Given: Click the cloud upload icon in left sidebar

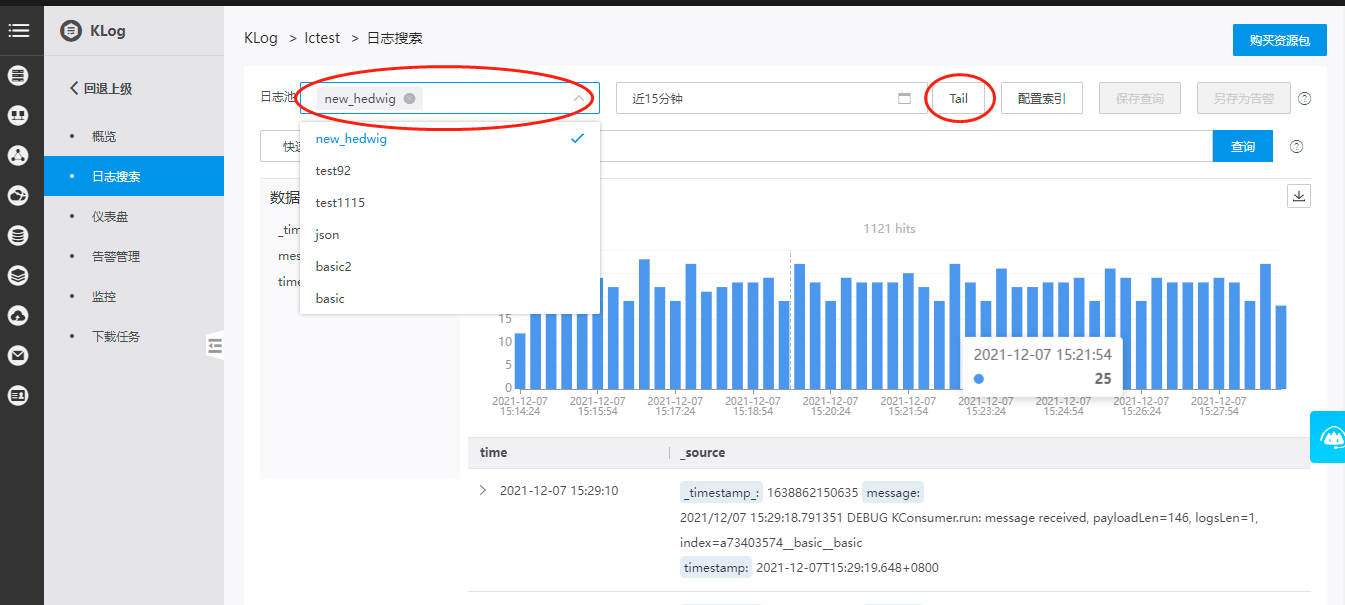Looking at the screenshot, I should click(18, 315).
